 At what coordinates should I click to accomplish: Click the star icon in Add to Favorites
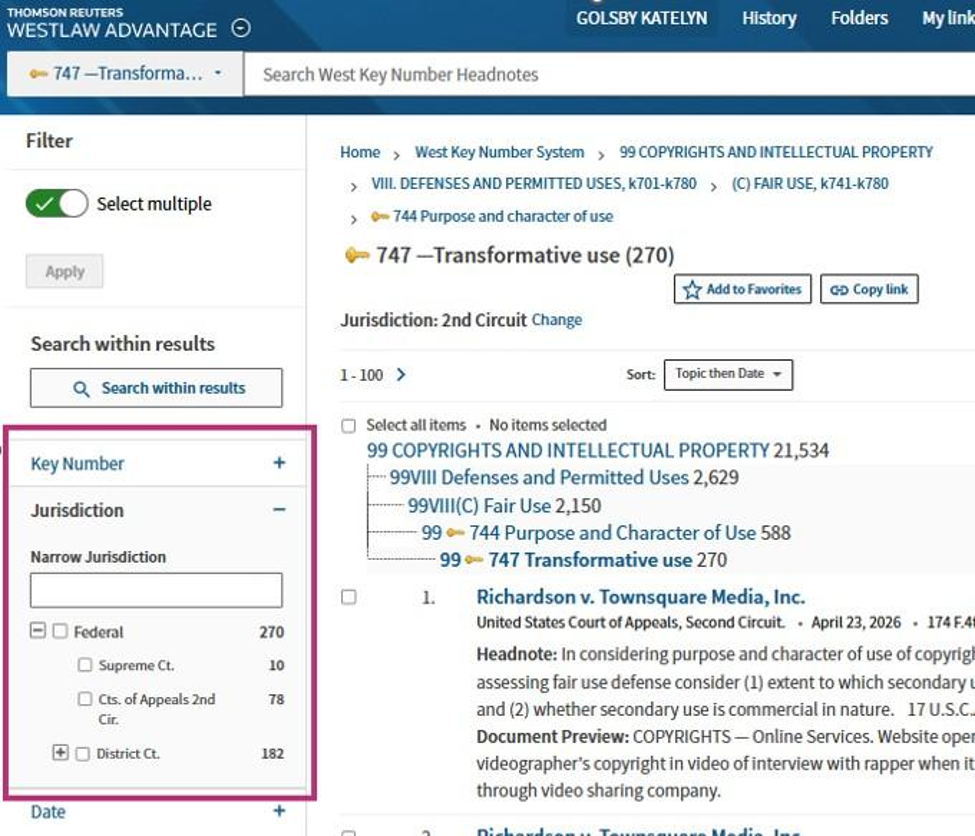click(x=692, y=290)
